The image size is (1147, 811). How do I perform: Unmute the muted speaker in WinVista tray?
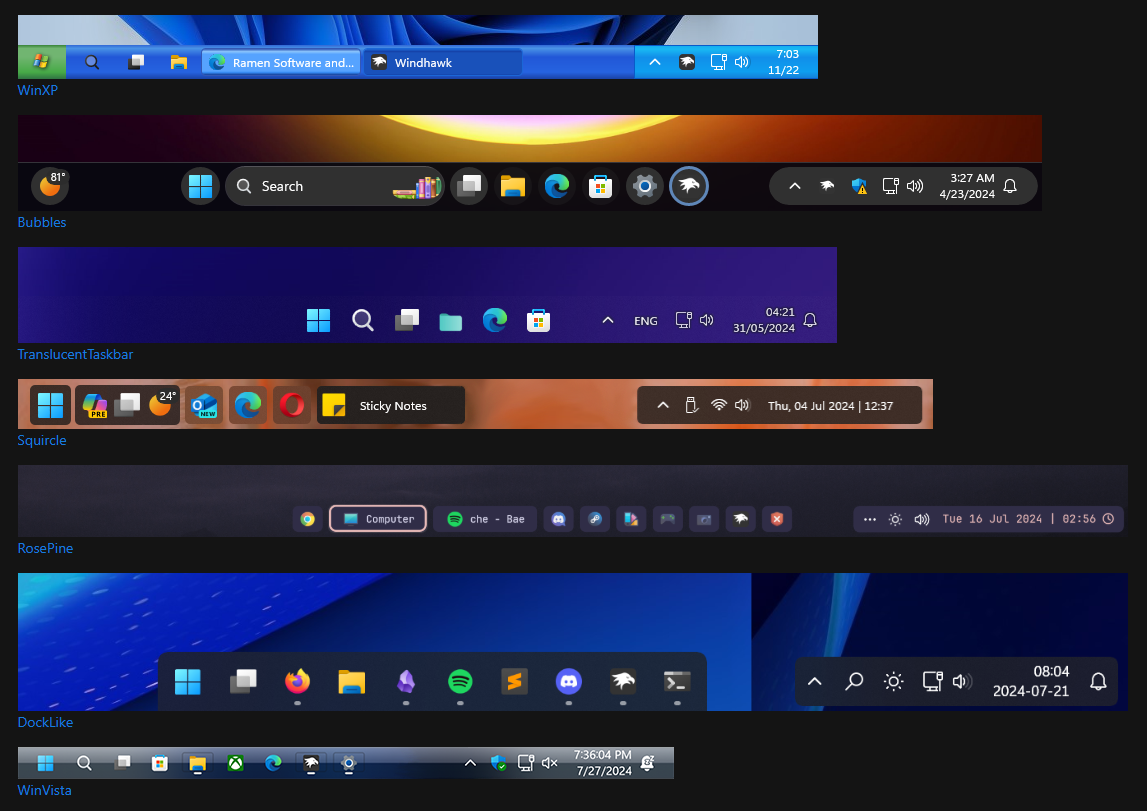(549, 762)
